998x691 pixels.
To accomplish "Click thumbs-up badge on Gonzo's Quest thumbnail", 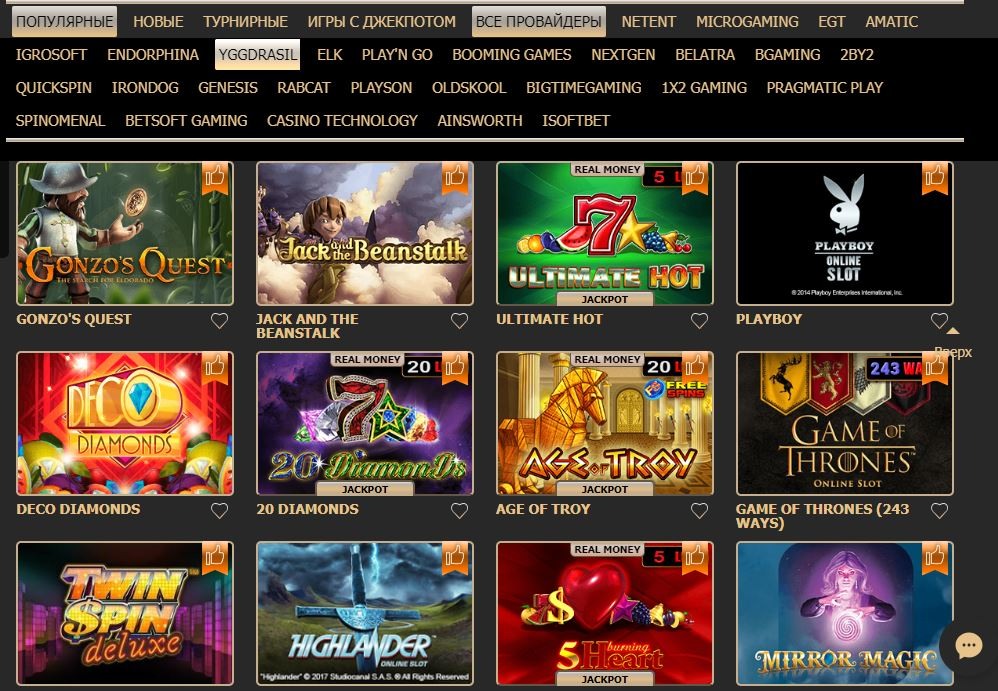I will coord(215,177).
